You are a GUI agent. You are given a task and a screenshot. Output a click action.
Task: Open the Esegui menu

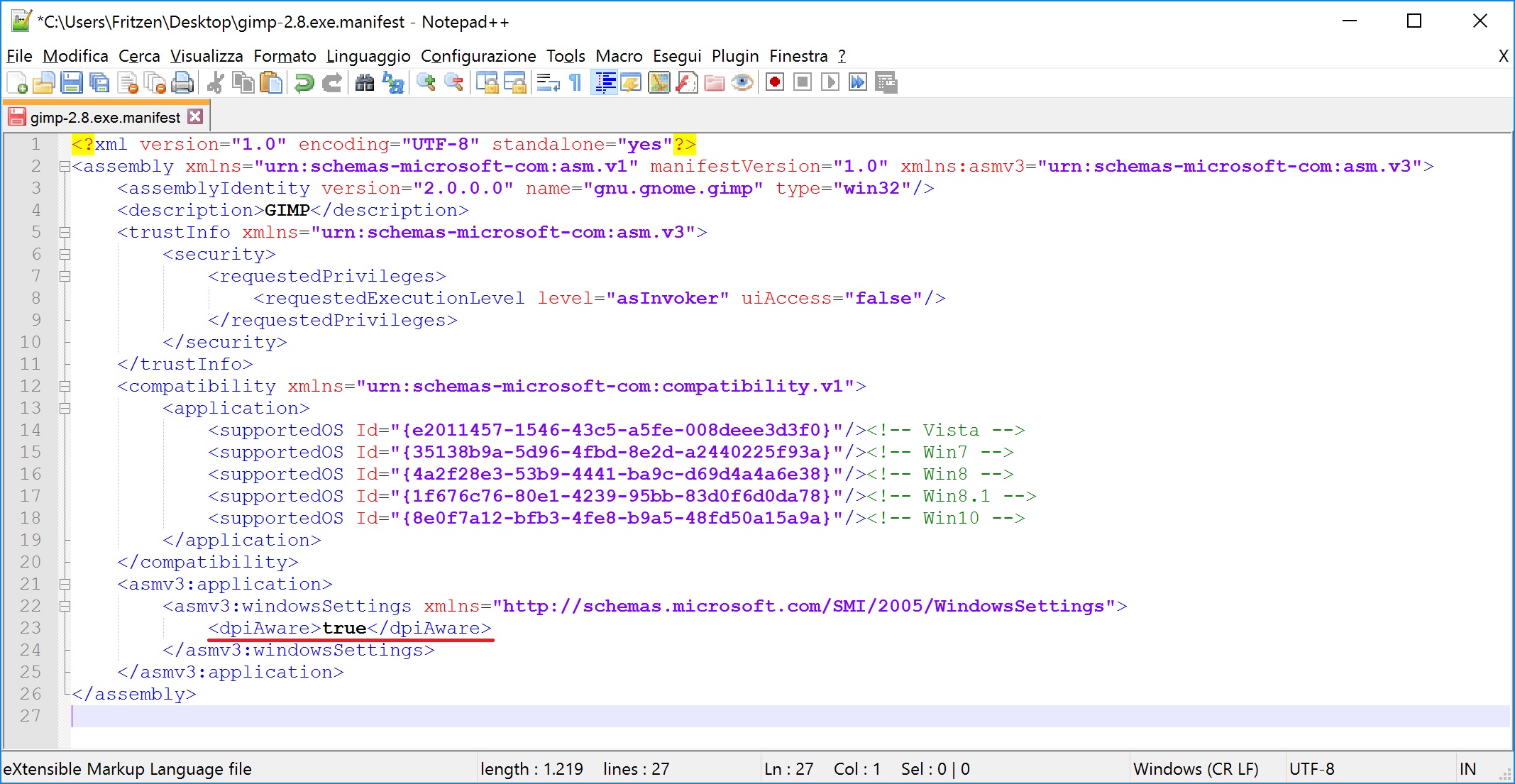click(x=677, y=56)
